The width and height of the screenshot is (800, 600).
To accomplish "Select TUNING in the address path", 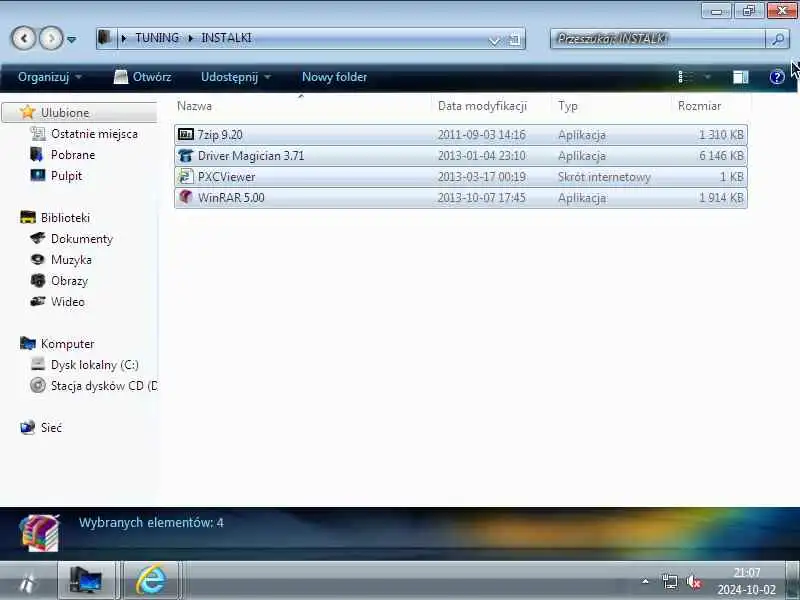I will tap(157, 38).
